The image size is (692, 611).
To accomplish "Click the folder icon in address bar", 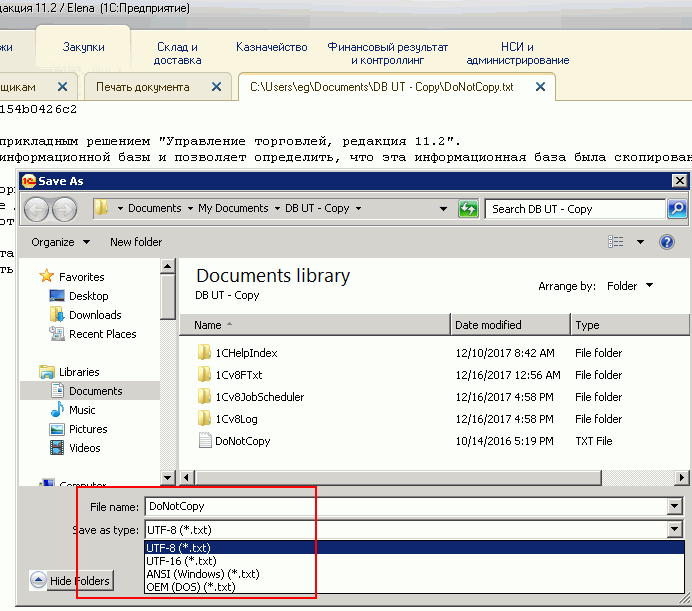I will coord(102,207).
